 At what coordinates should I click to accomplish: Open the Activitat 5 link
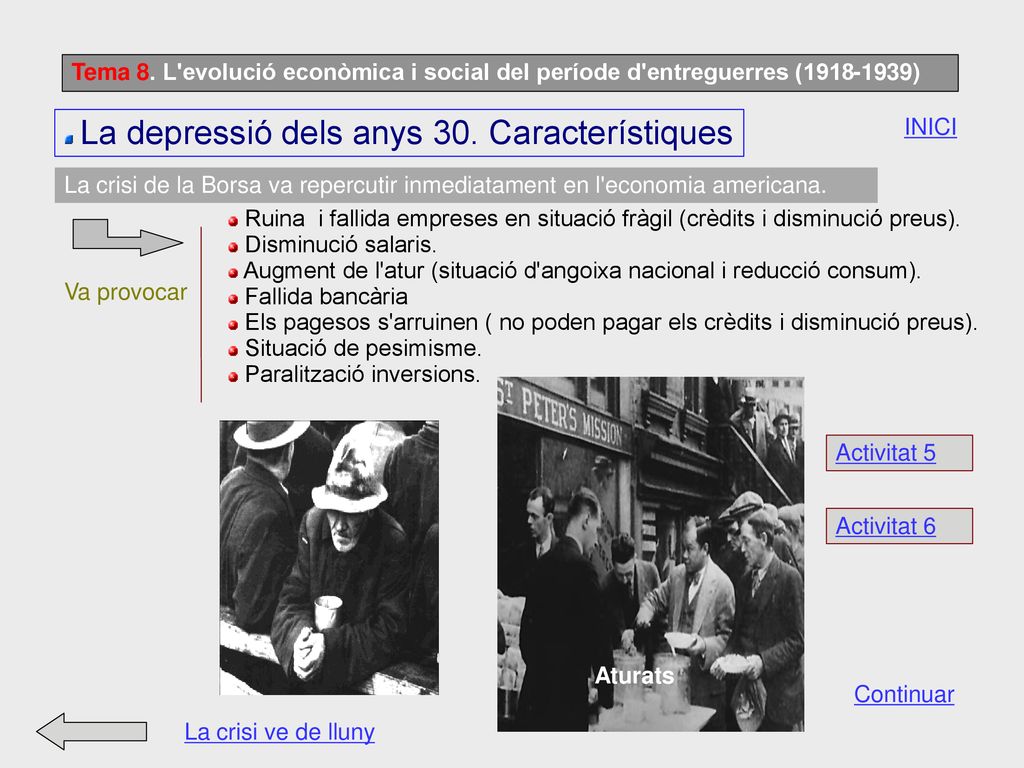click(x=885, y=453)
